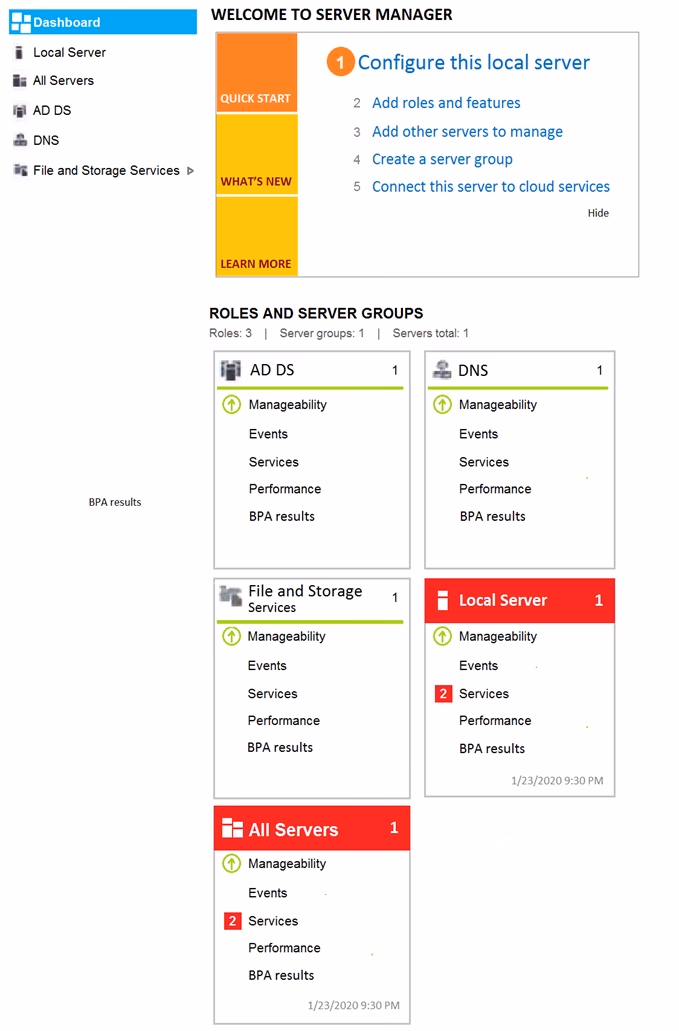Click BPA results in the All Servers tile
Screen dimensions: 679x1031
click(281, 976)
